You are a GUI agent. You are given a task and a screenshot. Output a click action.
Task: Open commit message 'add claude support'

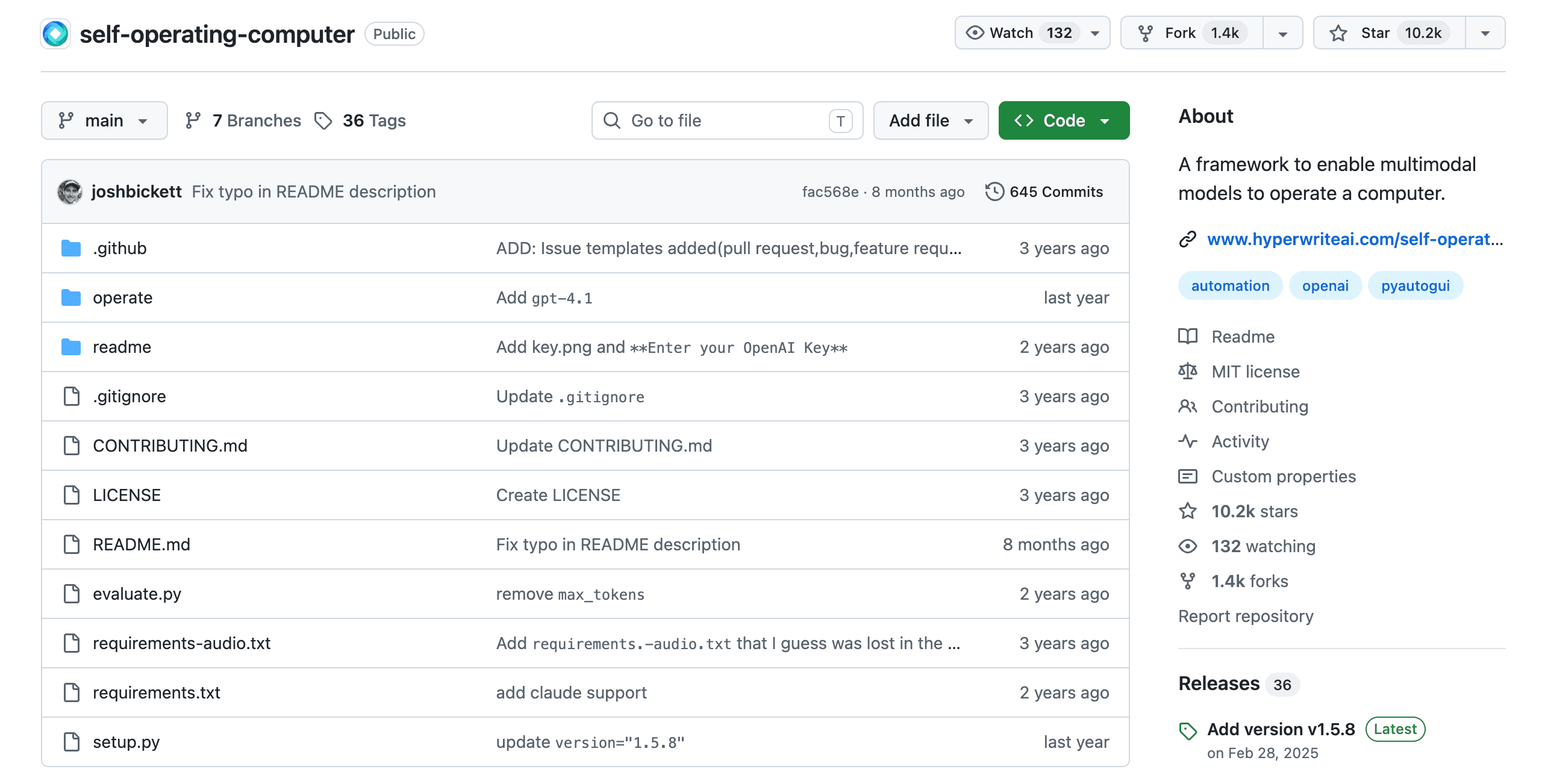click(571, 692)
